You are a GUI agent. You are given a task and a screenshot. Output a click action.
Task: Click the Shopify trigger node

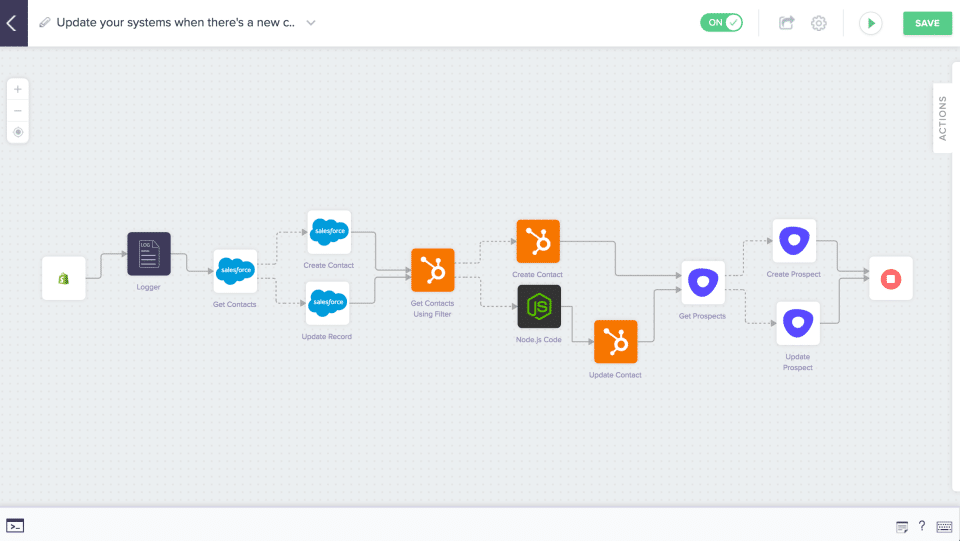coord(64,278)
